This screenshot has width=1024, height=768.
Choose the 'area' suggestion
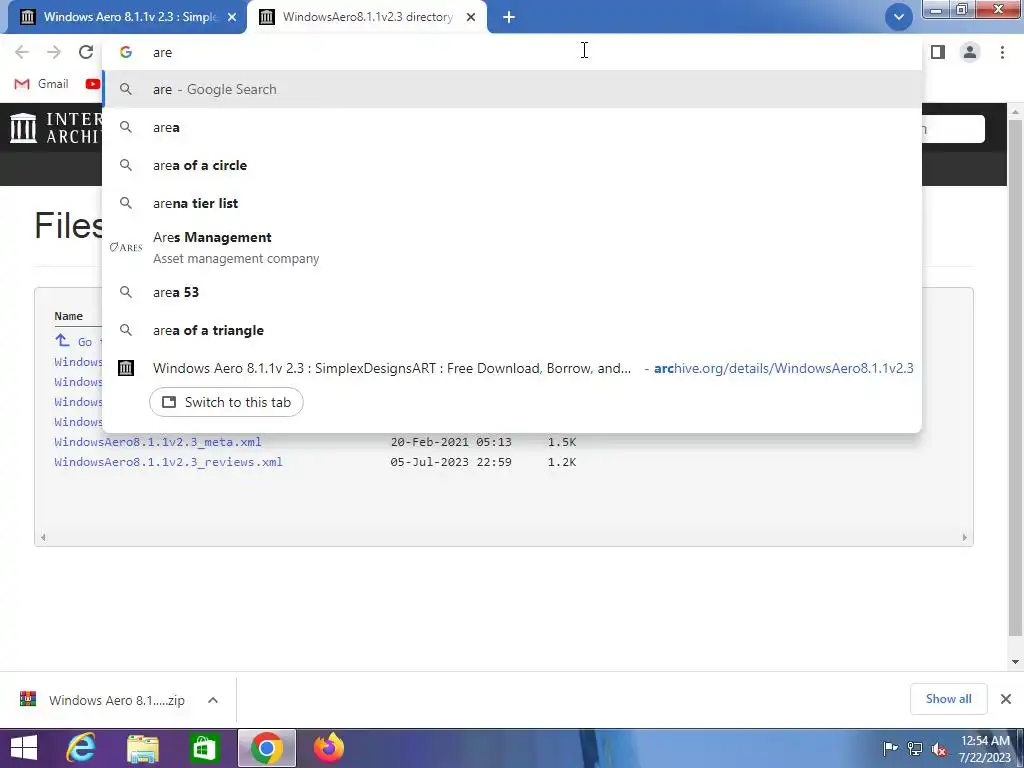(x=513, y=127)
